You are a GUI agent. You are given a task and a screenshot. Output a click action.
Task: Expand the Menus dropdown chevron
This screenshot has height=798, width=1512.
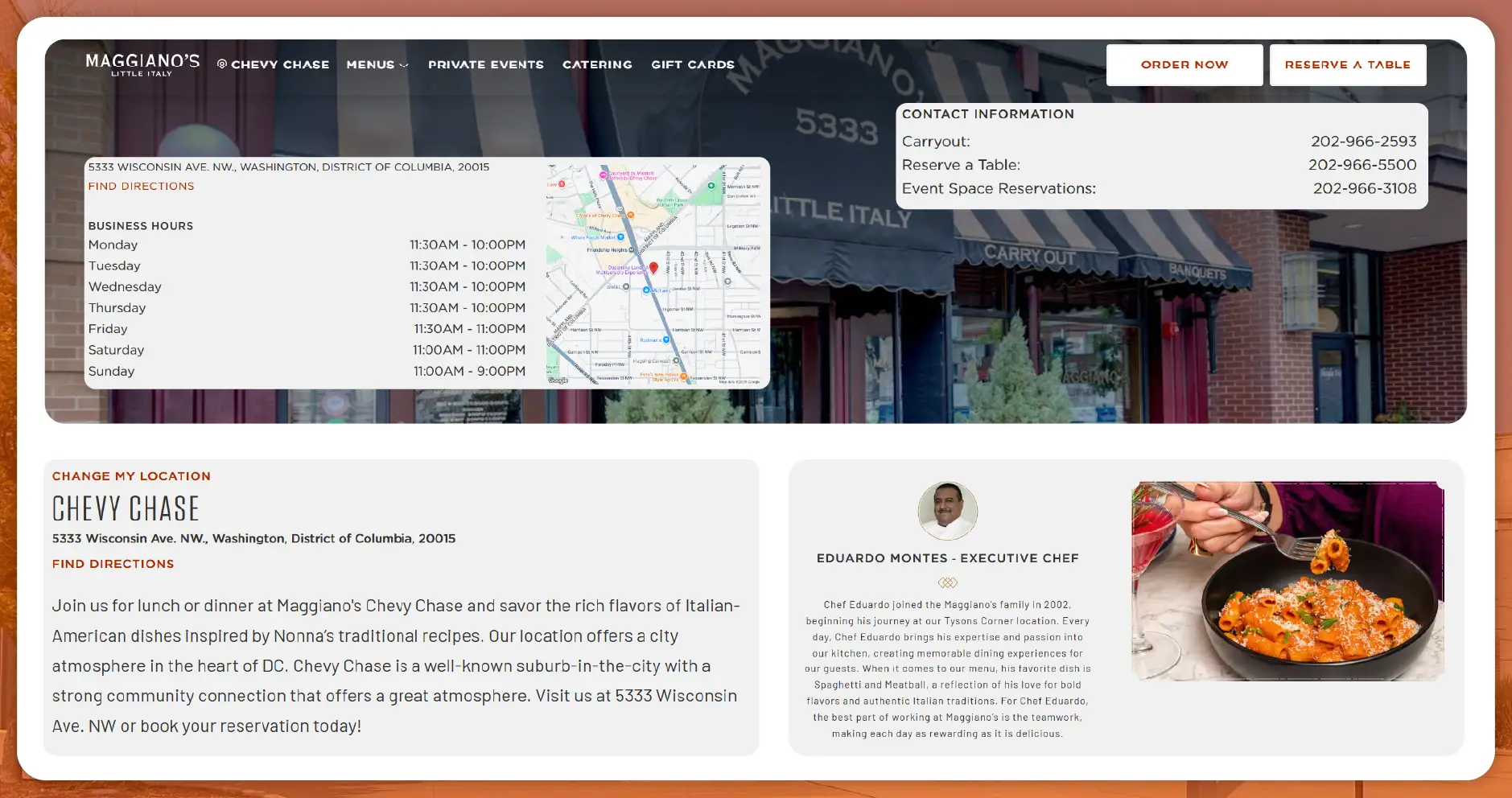(404, 65)
